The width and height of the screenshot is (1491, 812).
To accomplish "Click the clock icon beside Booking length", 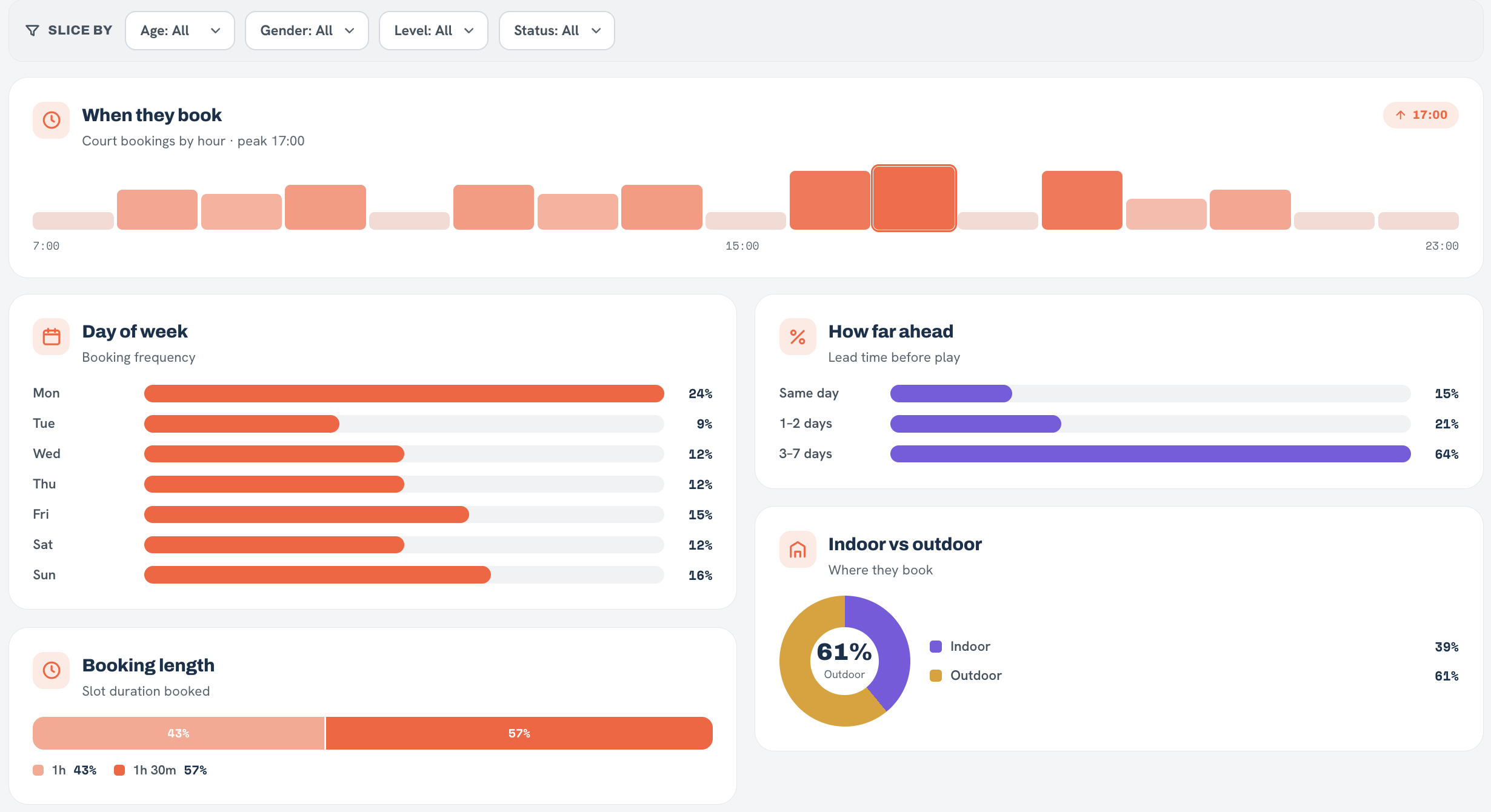I will click(52, 670).
